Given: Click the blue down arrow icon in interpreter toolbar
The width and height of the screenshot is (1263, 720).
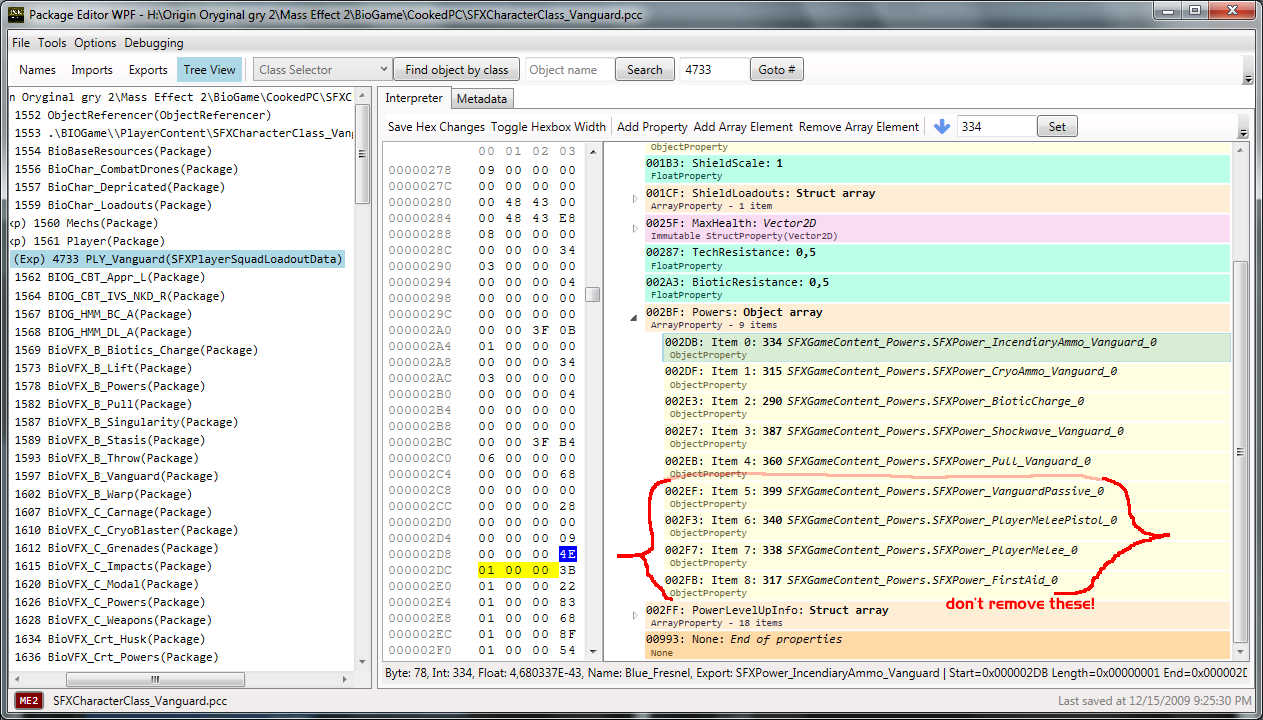Looking at the screenshot, I should click(941, 127).
